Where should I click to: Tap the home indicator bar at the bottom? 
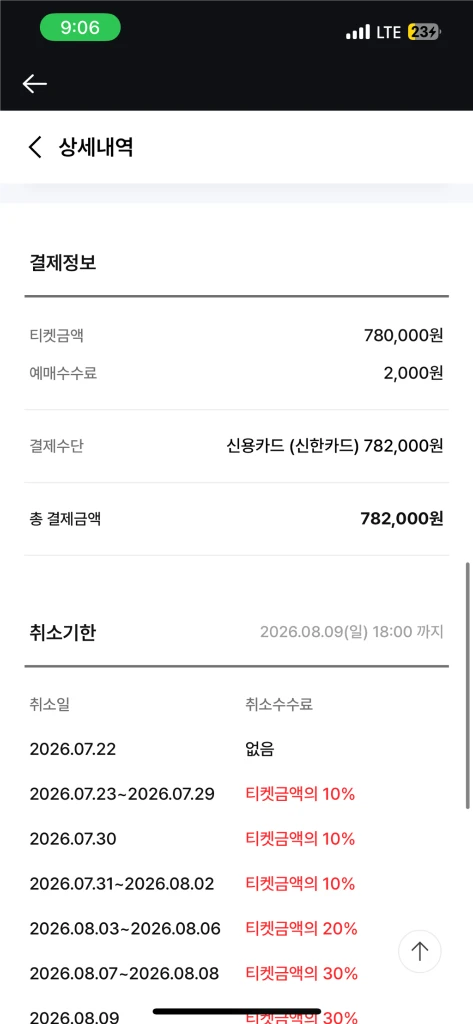click(236, 1012)
